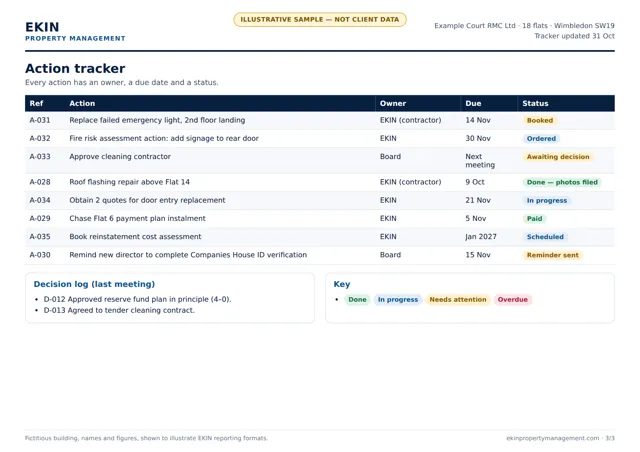Click 'ekinpropertymanagement.com' footer text
Viewport: 640px width, 452px height.
[x=553, y=438]
